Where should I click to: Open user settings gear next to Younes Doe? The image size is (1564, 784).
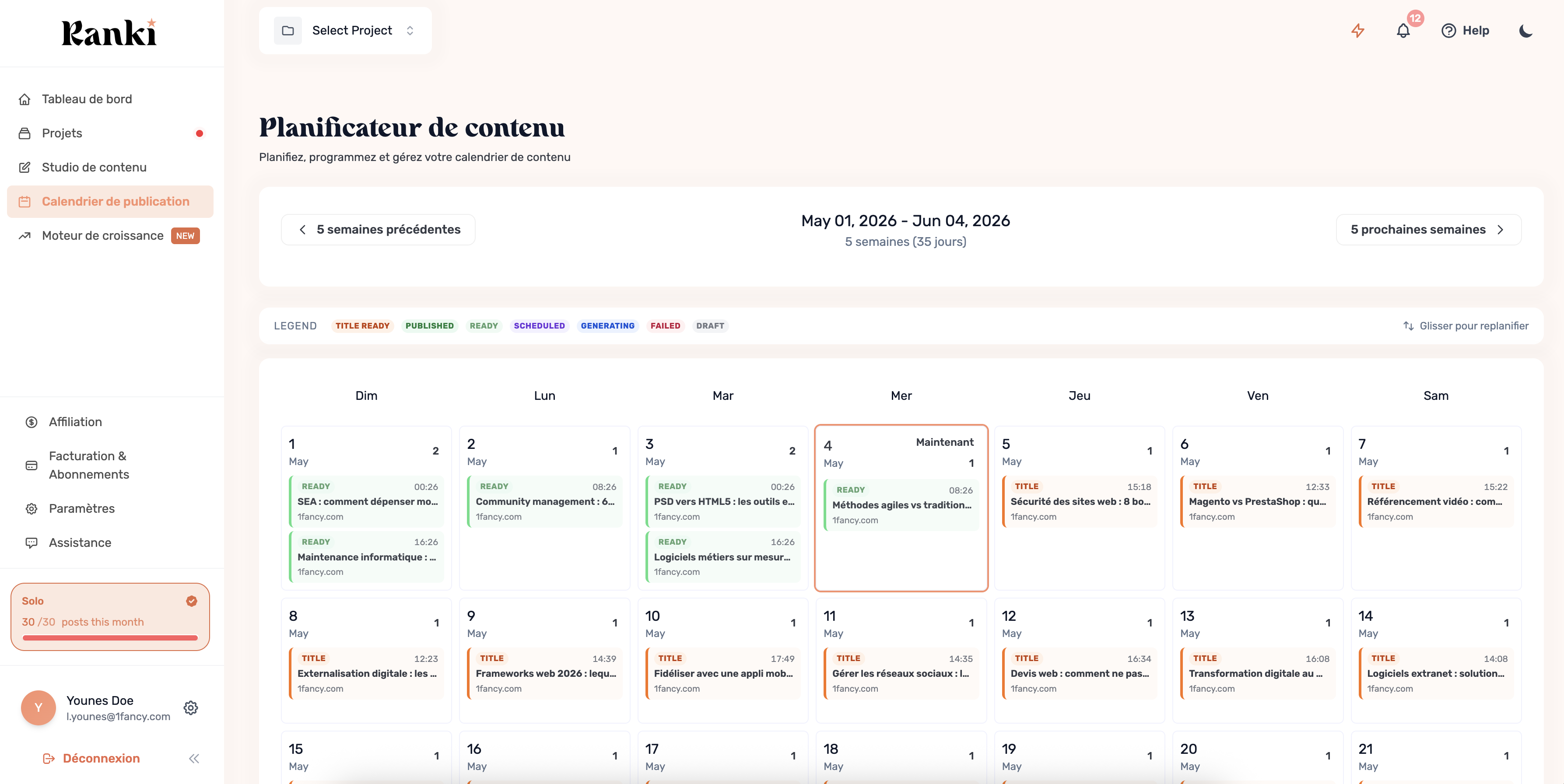(191, 707)
